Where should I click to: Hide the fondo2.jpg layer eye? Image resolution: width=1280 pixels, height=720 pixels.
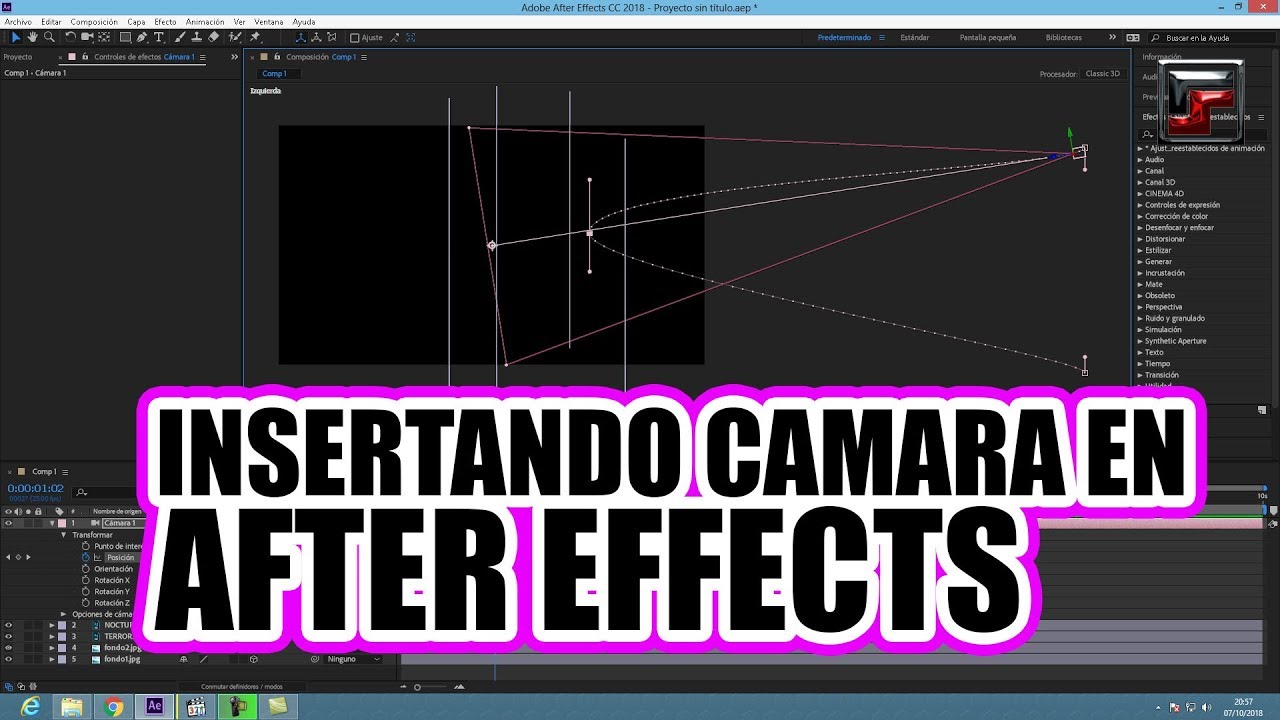9,648
